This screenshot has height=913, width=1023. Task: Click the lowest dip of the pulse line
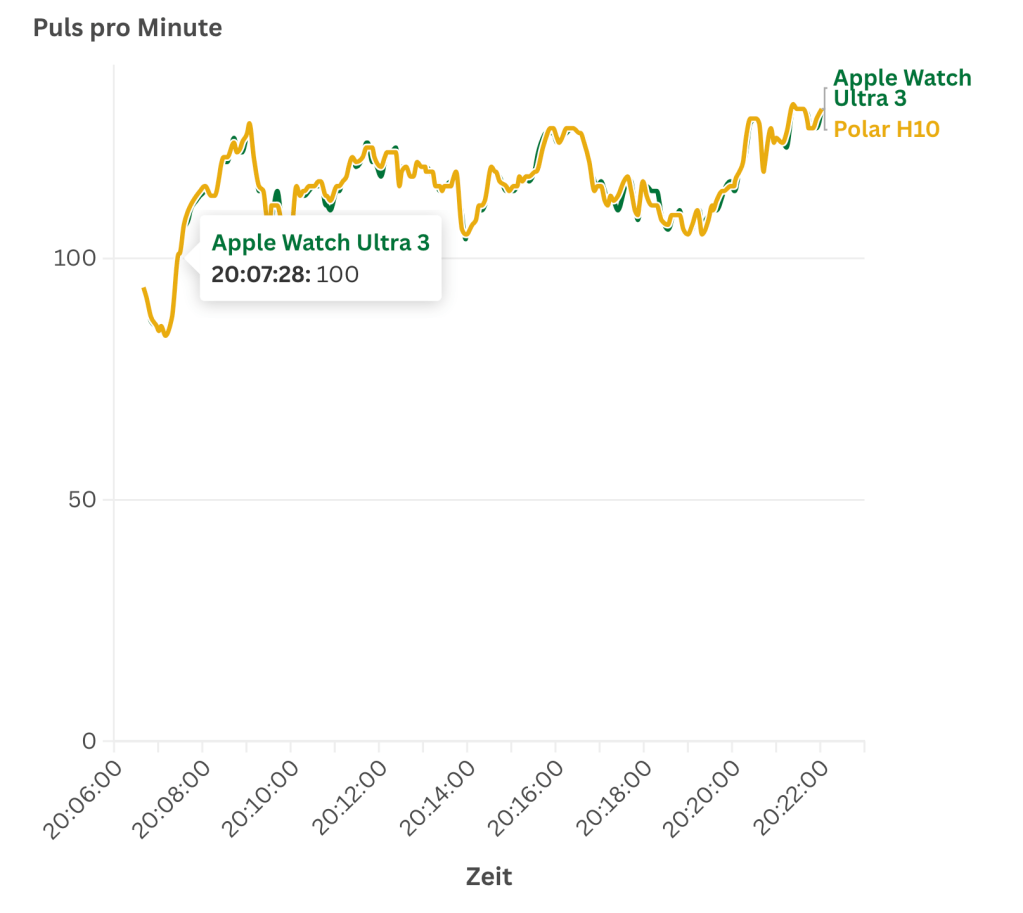(x=165, y=335)
